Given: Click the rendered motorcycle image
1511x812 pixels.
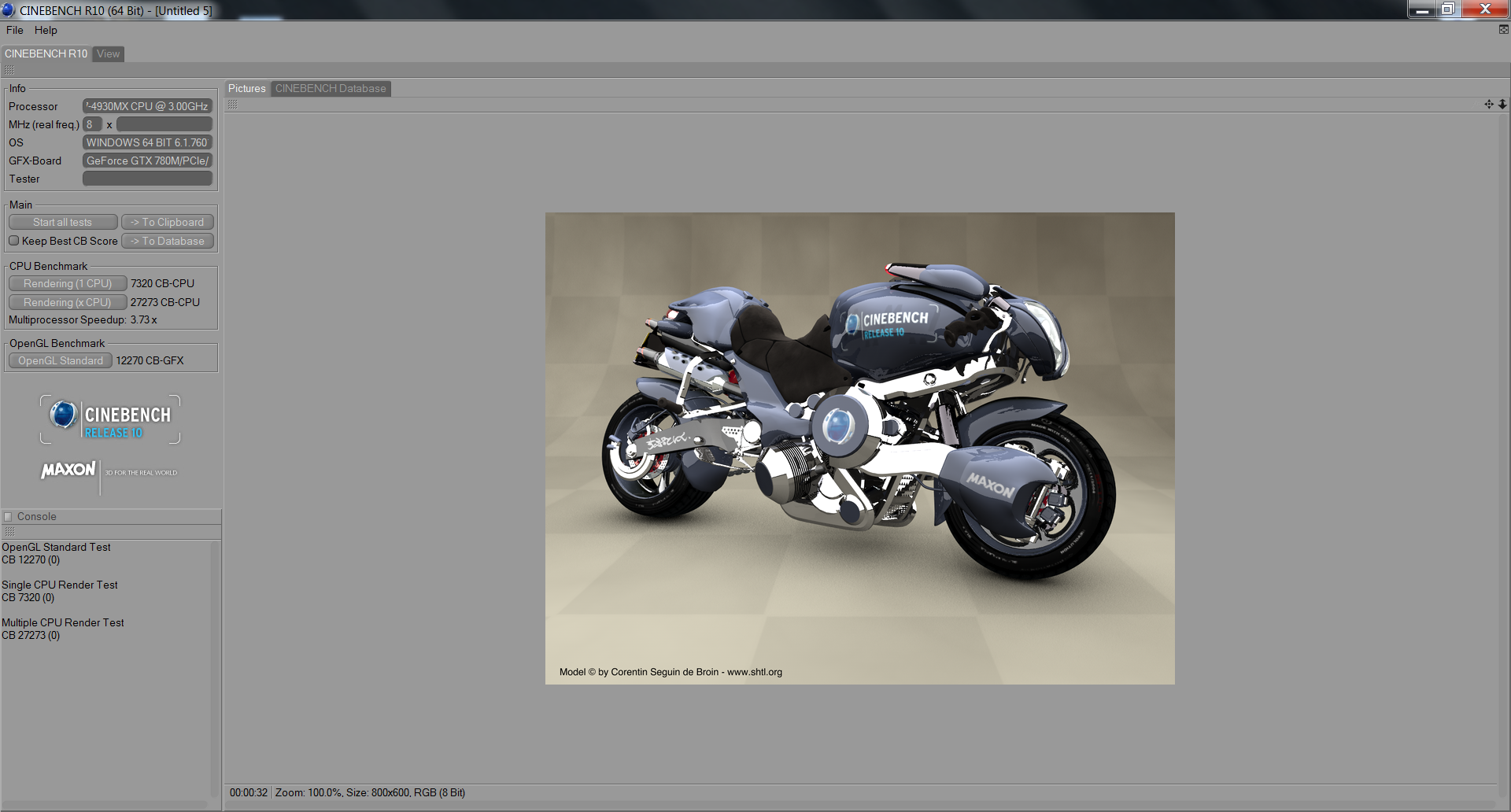Looking at the screenshot, I should 860,448.
